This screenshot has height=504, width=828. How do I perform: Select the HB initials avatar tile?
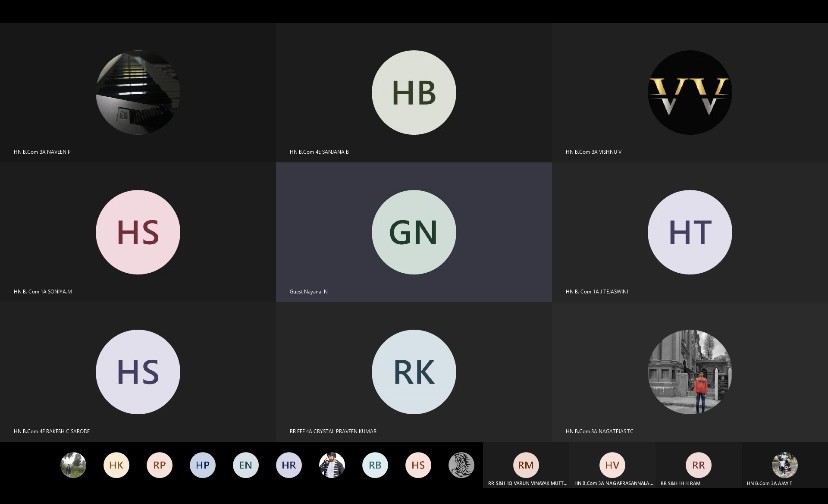point(413,92)
